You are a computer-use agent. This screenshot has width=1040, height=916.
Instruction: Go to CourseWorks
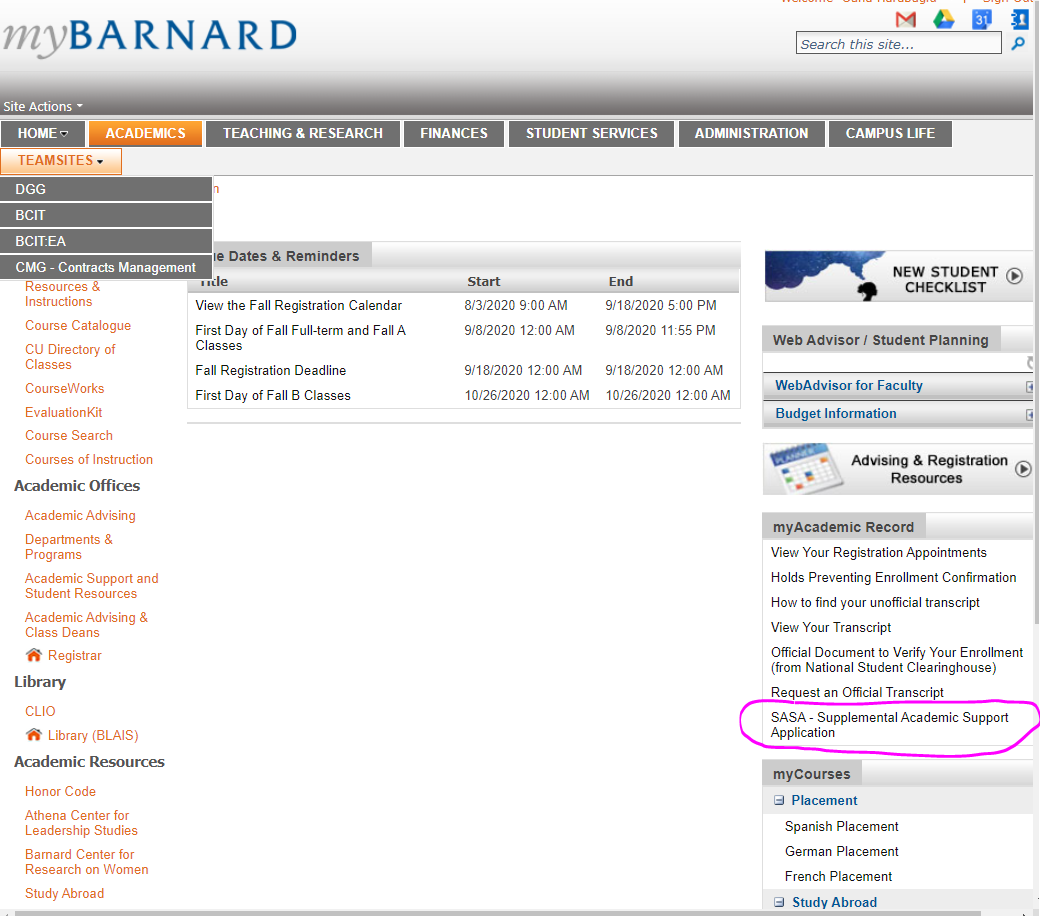pyautogui.click(x=64, y=388)
